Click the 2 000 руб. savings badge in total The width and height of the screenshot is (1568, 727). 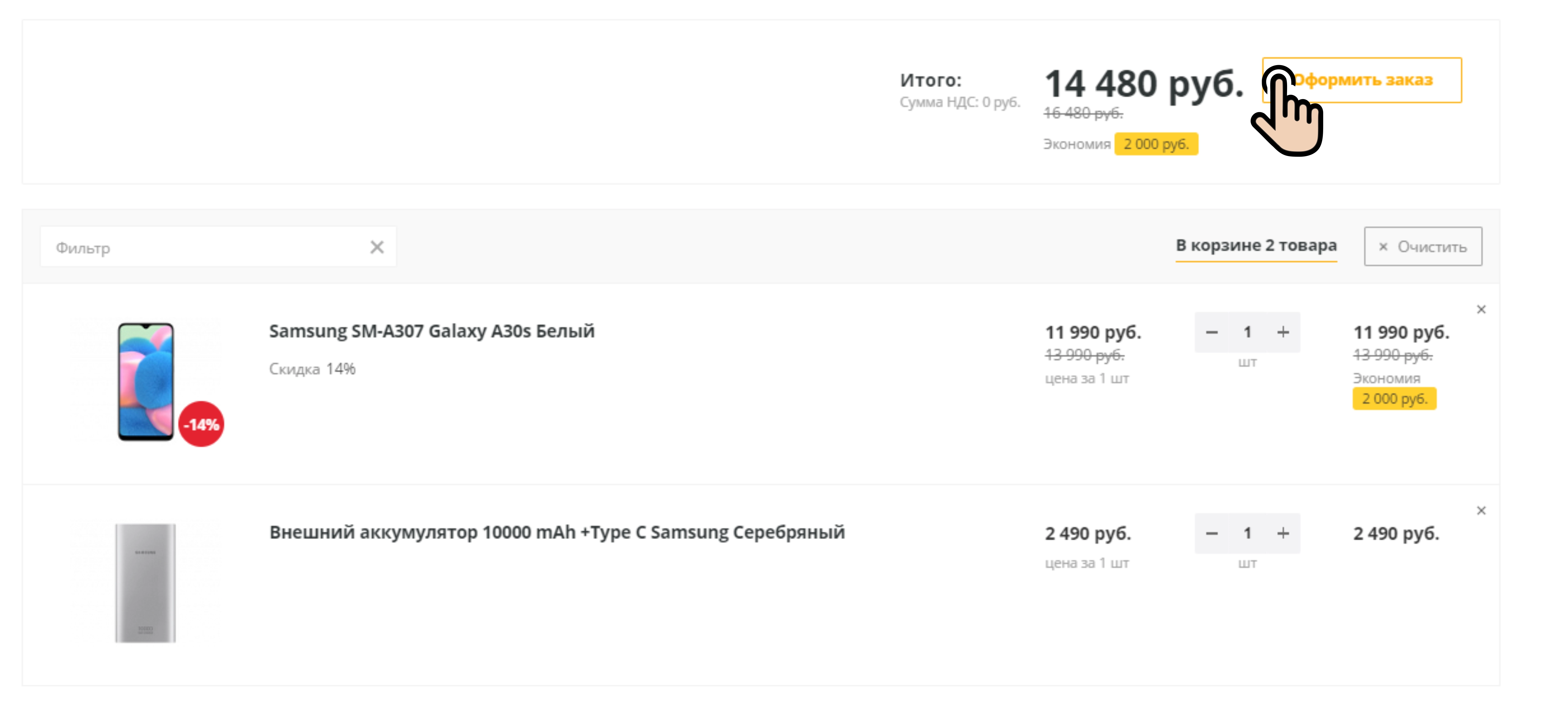[x=1156, y=144]
